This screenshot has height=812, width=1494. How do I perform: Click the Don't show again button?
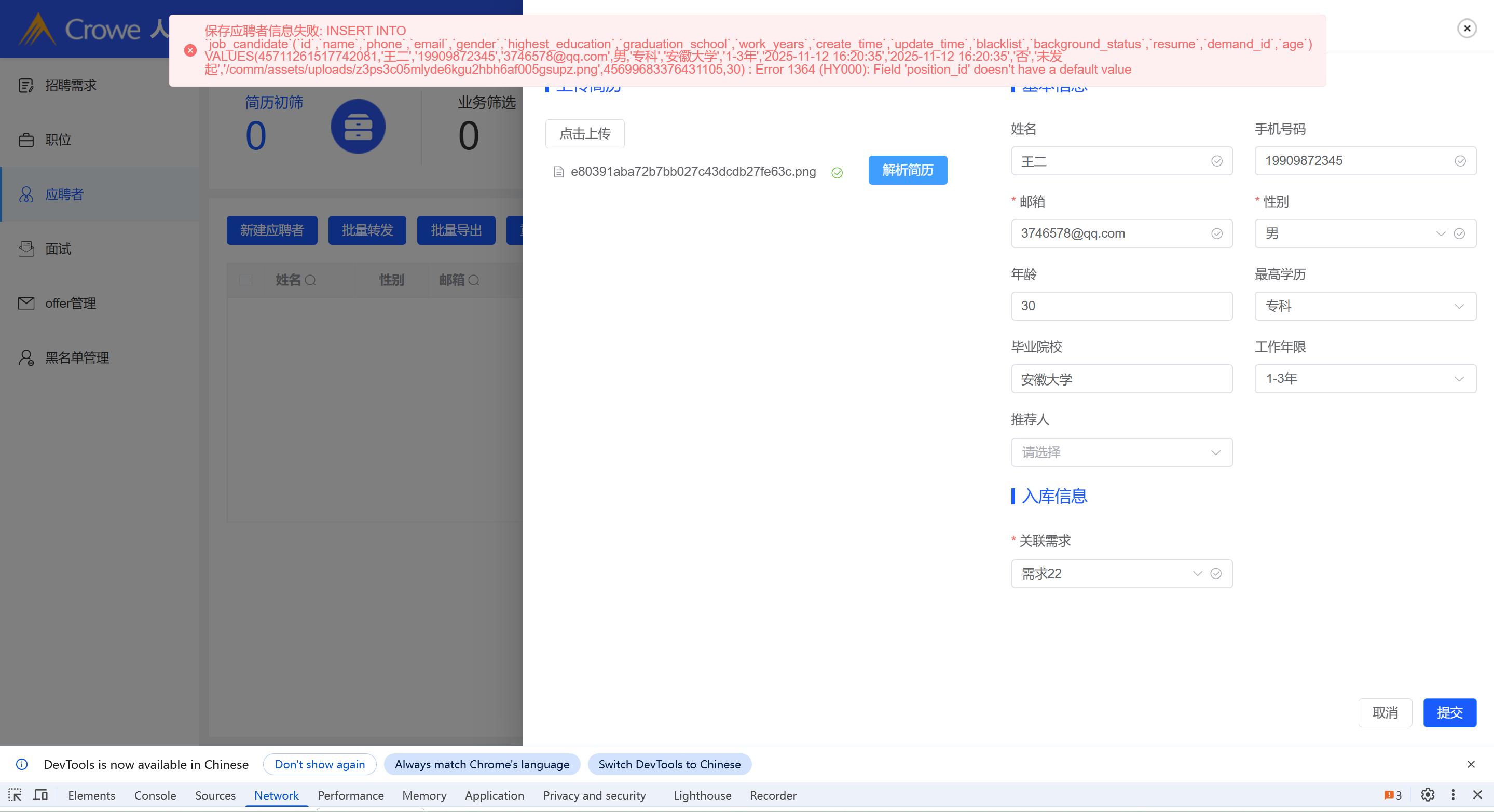coord(320,764)
